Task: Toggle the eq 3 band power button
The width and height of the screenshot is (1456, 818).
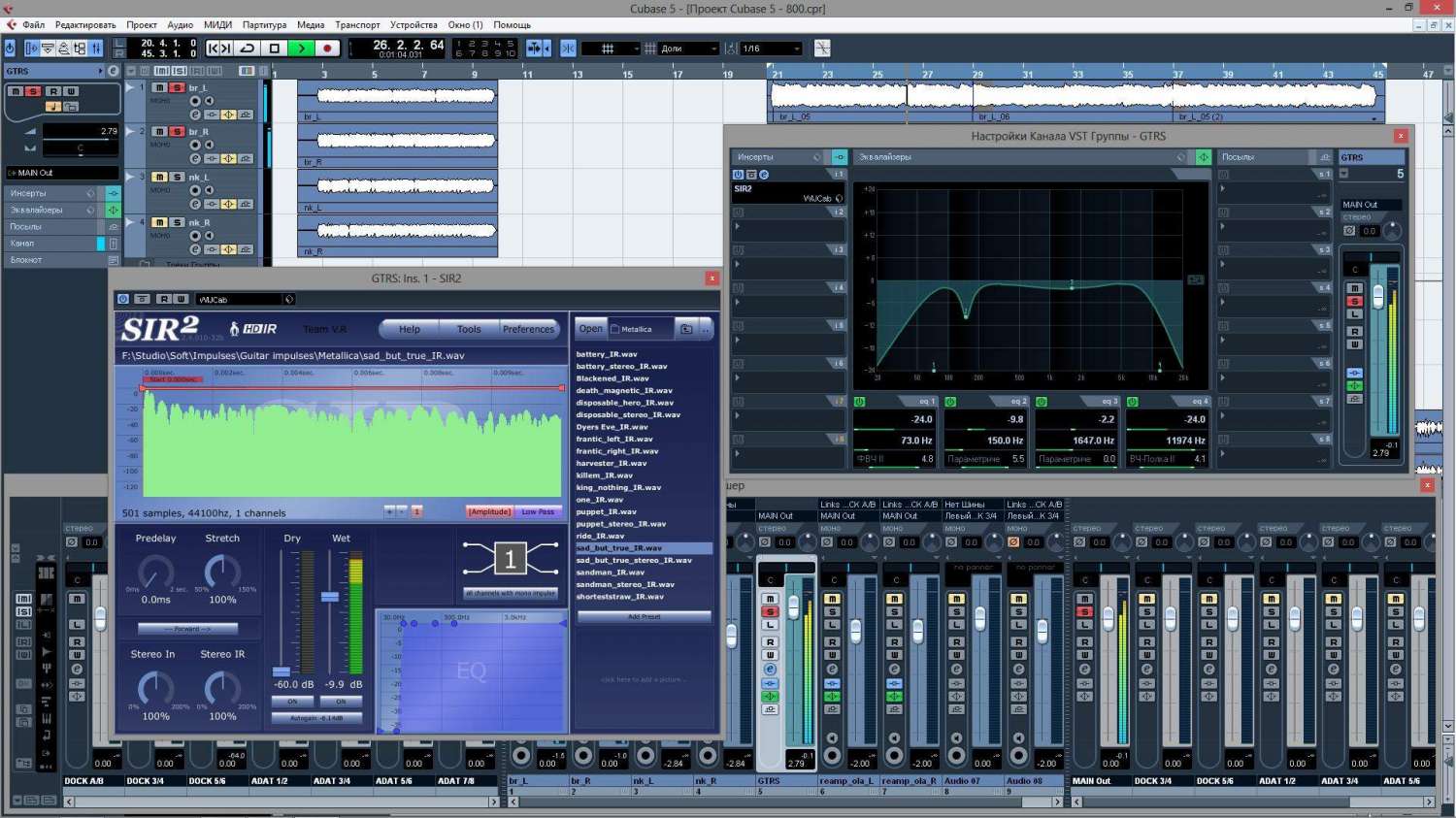Action: (x=1042, y=402)
